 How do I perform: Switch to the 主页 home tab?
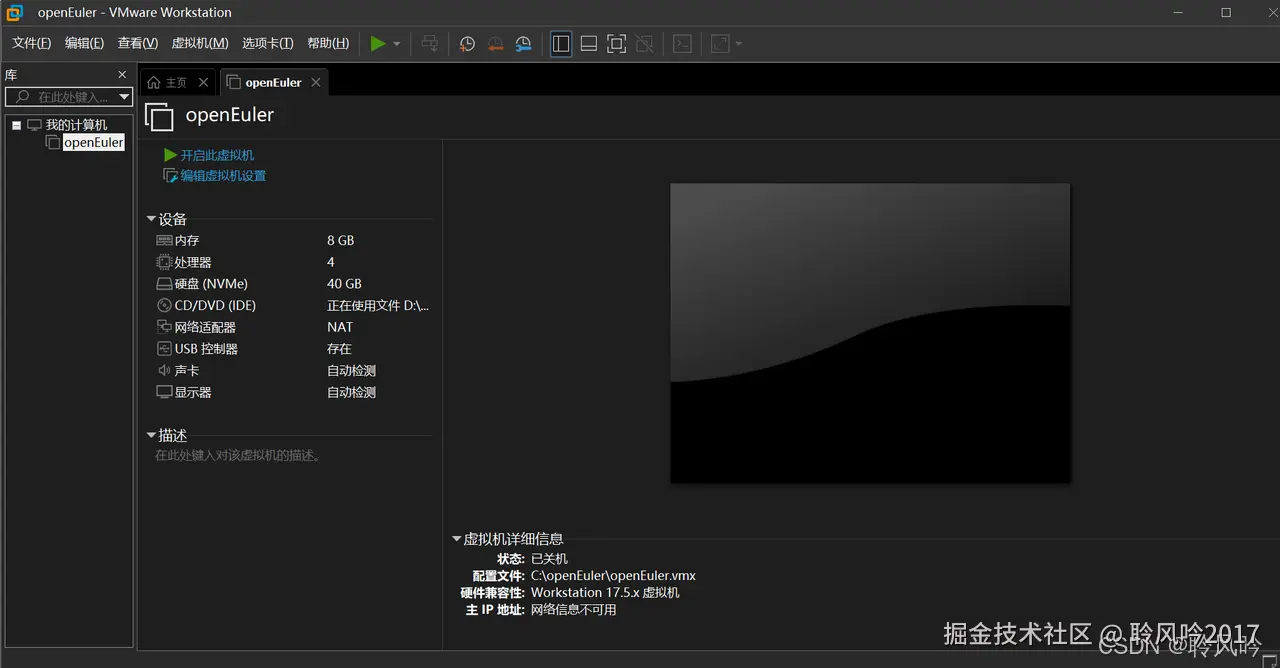tap(176, 82)
